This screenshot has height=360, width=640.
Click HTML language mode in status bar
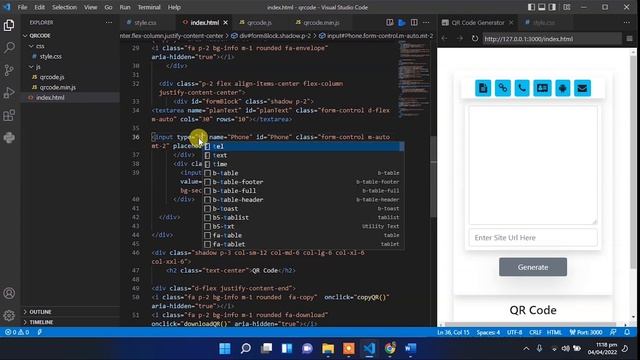tap(554, 332)
